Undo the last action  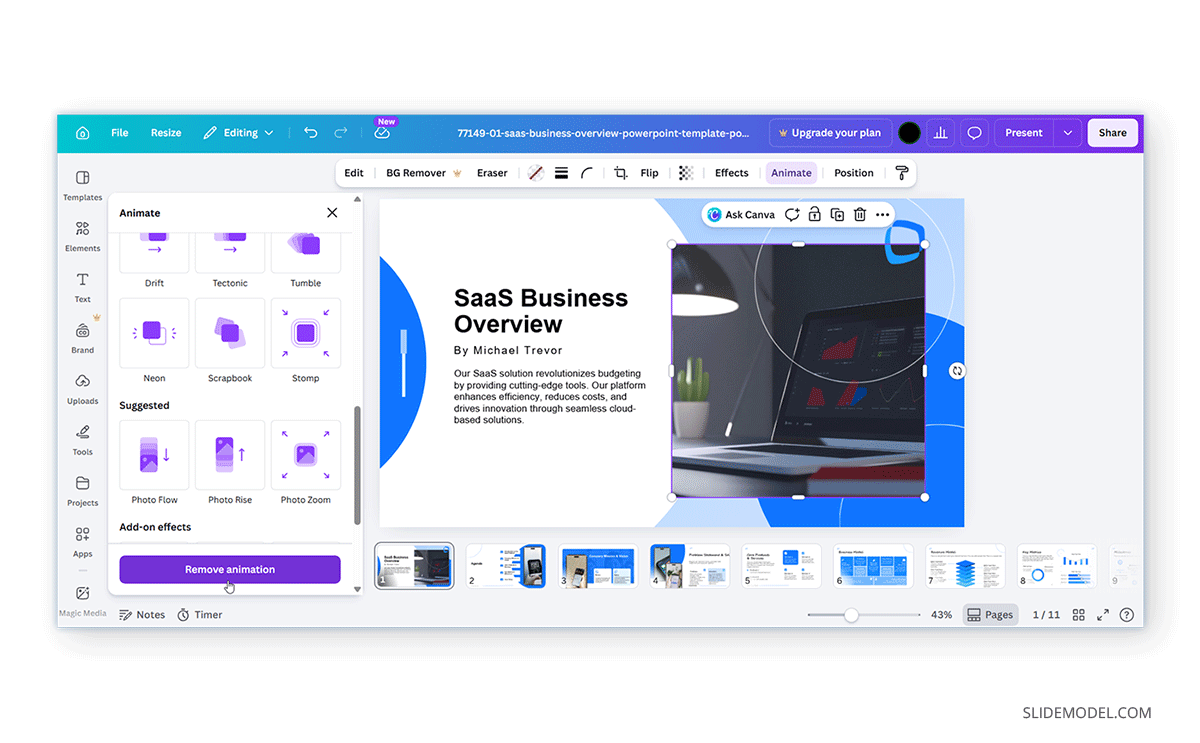311,133
